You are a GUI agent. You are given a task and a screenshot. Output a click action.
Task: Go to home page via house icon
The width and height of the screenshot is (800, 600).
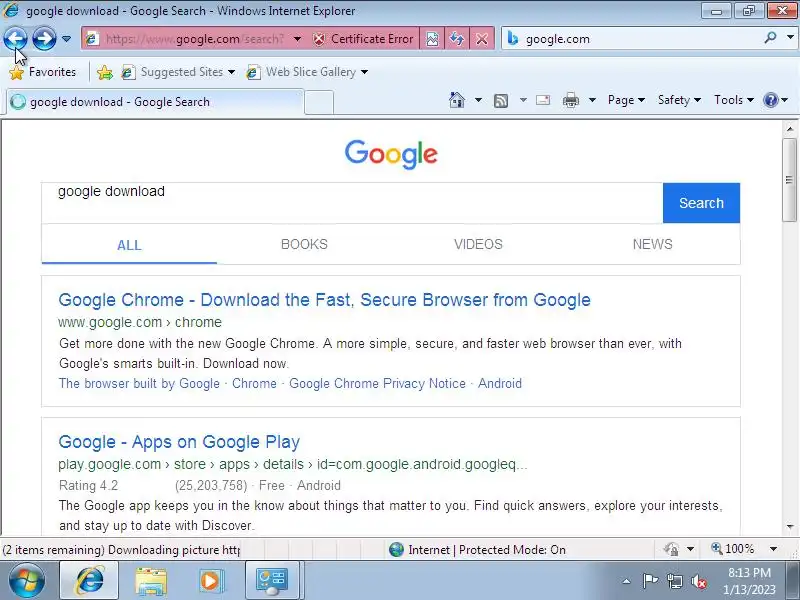click(457, 100)
